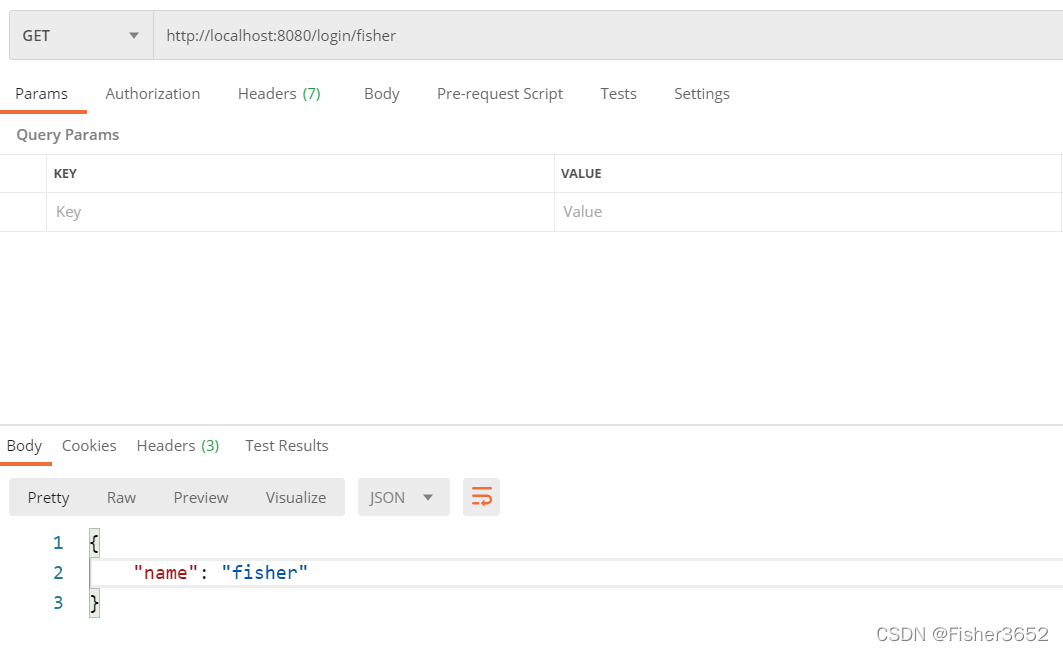This screenshot has height=651, width=1063.
Task: Open the Test Results tab
Action: [287, 446]
